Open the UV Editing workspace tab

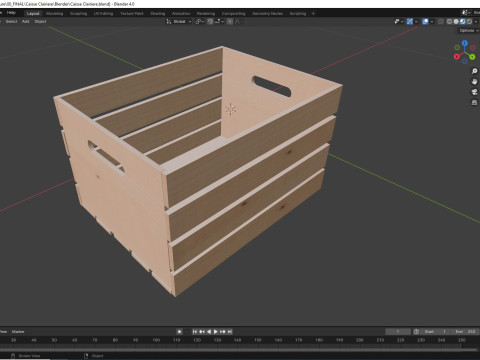coord(103,13)
